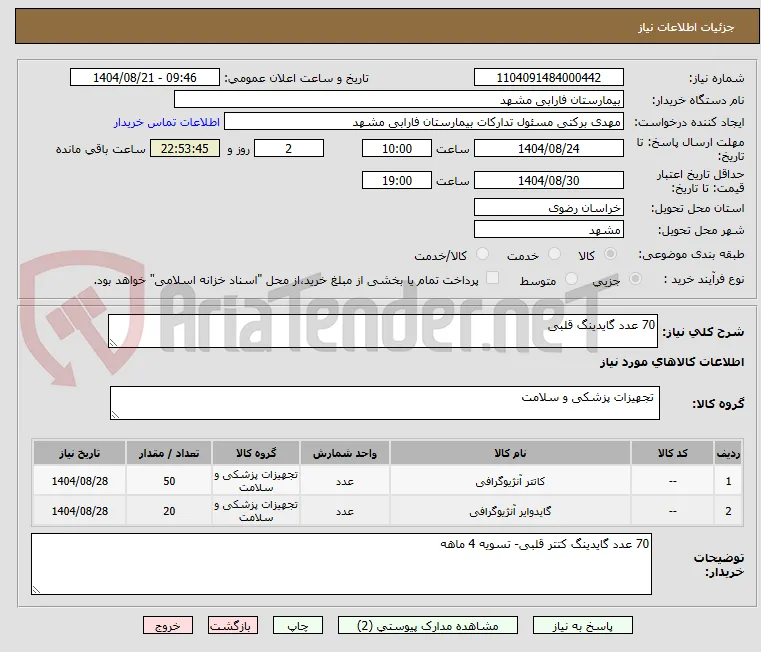Click the resize handle of گروه کالا box
Image resolution: width=761 pixels, height=652 pixels.
point(115,415)
